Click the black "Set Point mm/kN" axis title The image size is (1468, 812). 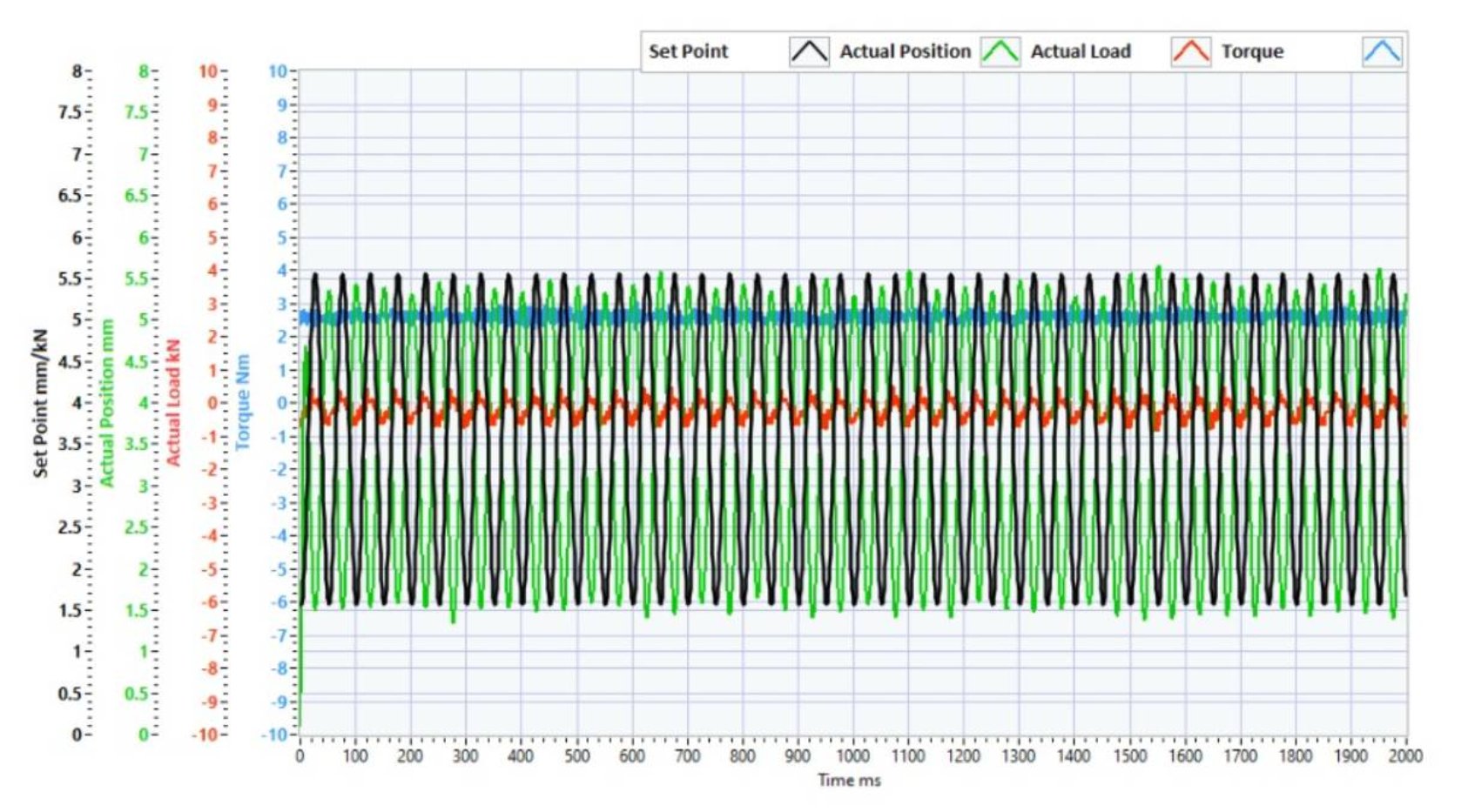[40, 402]
